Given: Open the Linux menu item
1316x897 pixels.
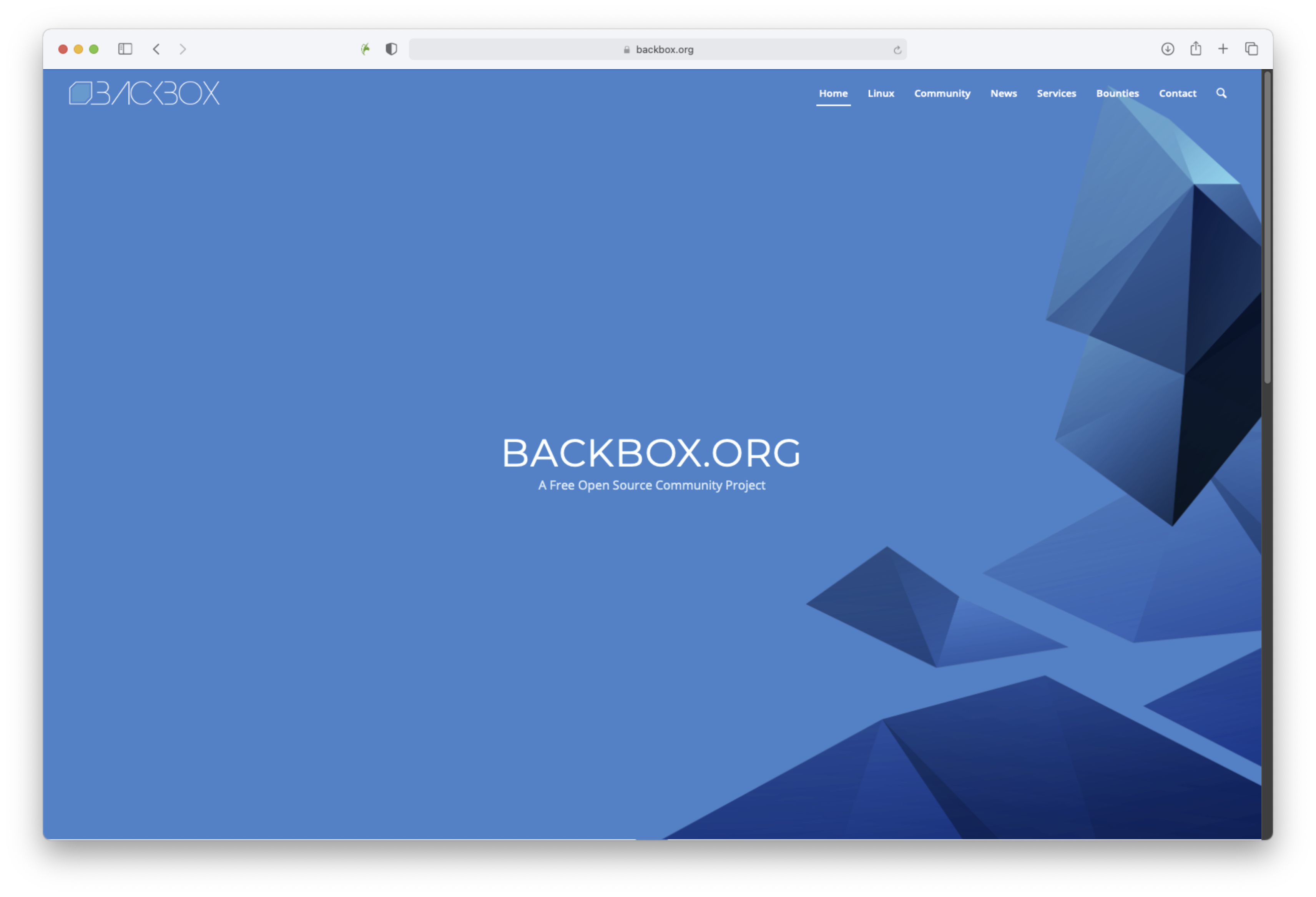Looking at the screenshot, I should [881, 93].
